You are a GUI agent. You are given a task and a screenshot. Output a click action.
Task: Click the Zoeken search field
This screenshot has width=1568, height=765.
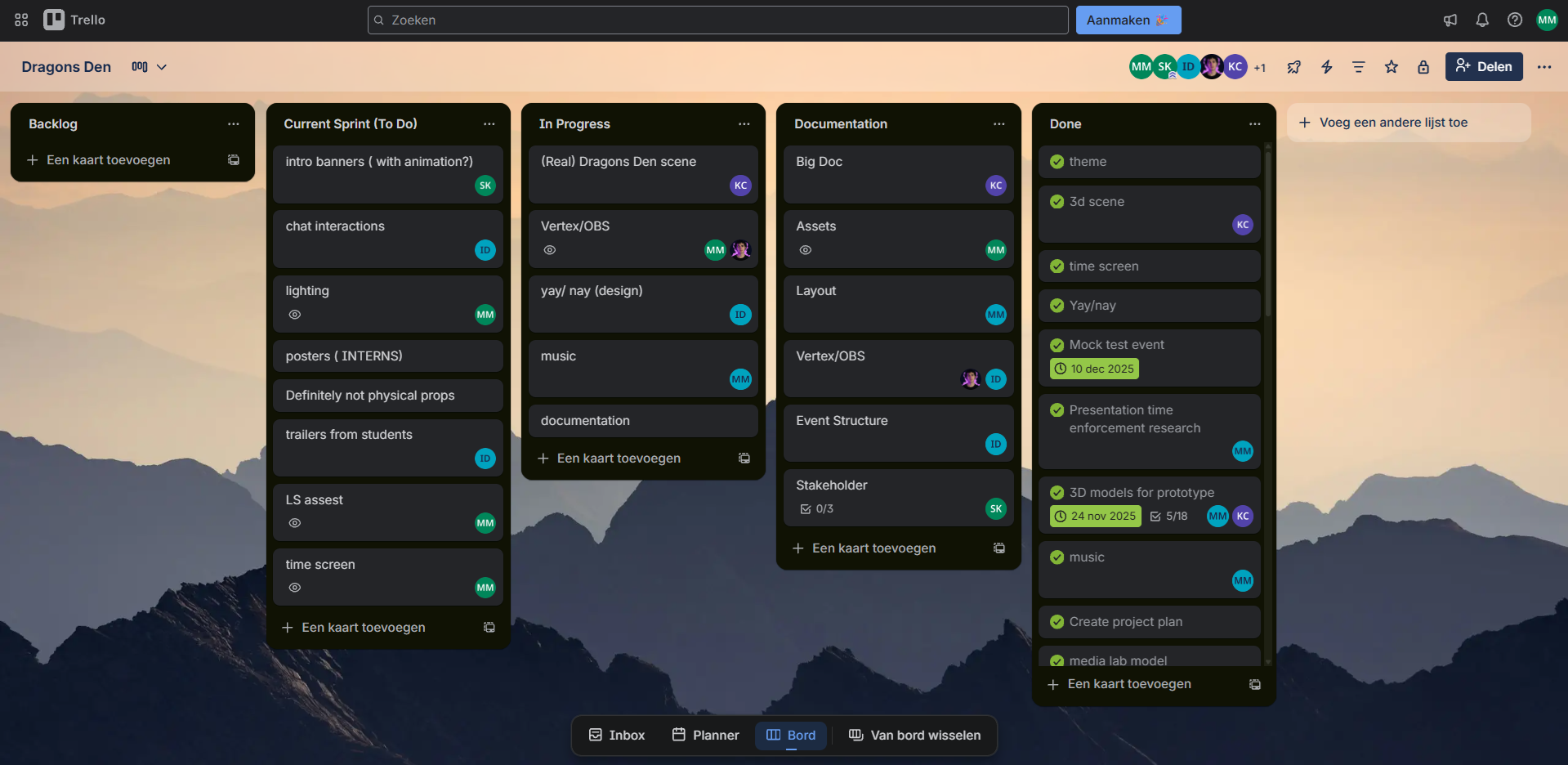tap(718, 20)
